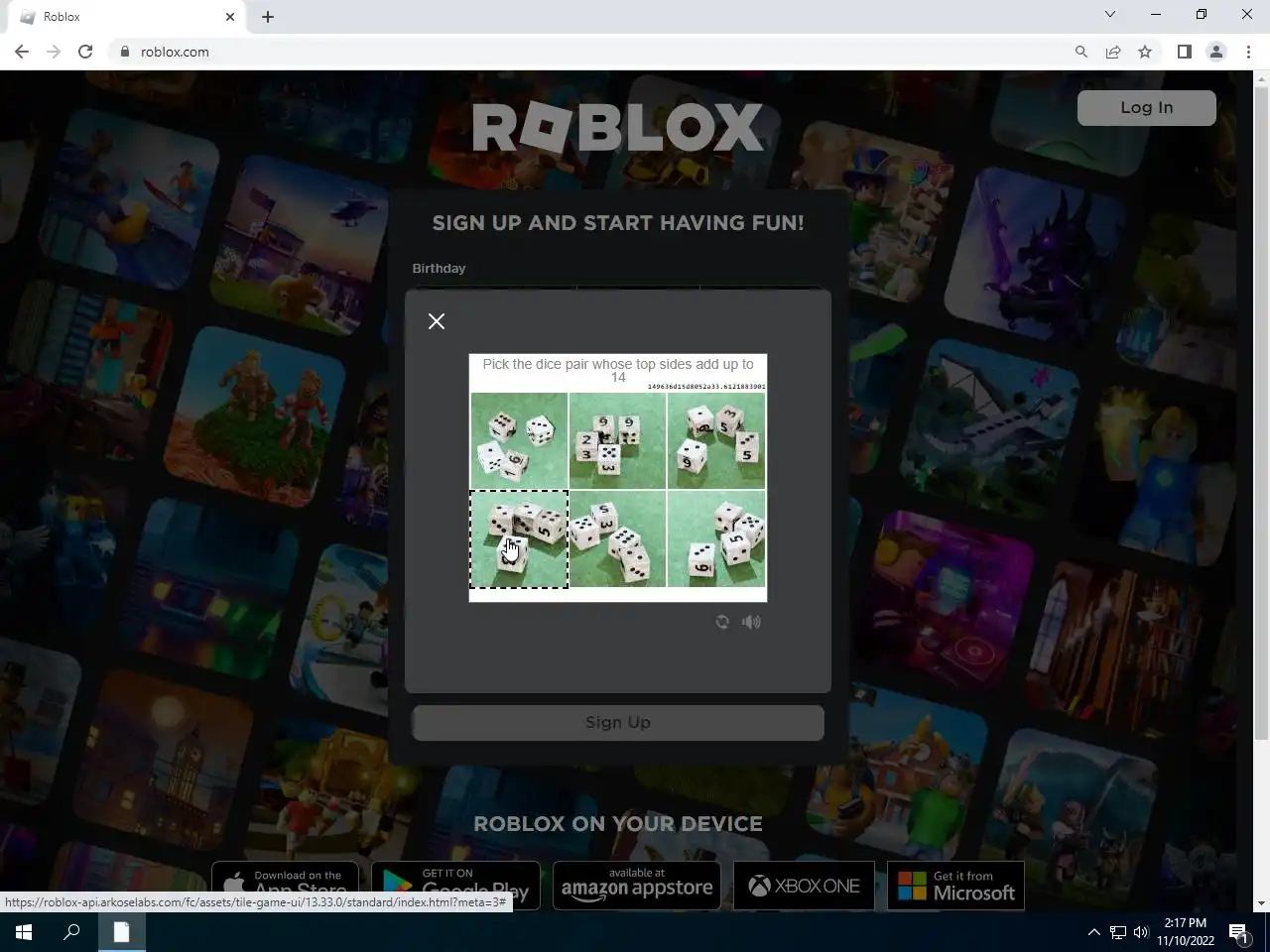1270x952 pixels.
Task: Open a new browser tab
Action: (x=268, y=17)
